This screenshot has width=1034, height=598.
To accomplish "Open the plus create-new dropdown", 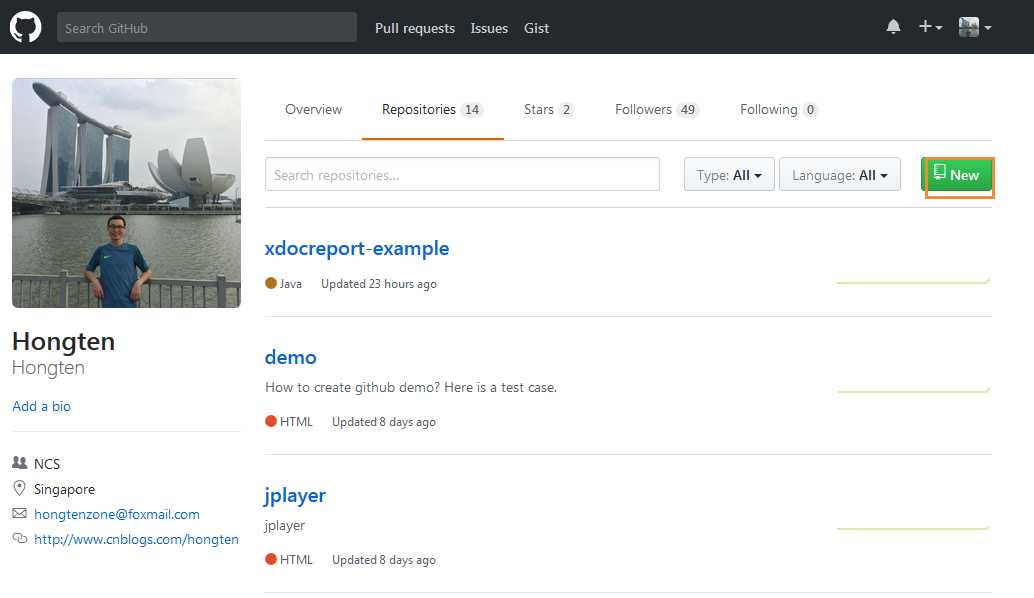I will pos(930,27).
